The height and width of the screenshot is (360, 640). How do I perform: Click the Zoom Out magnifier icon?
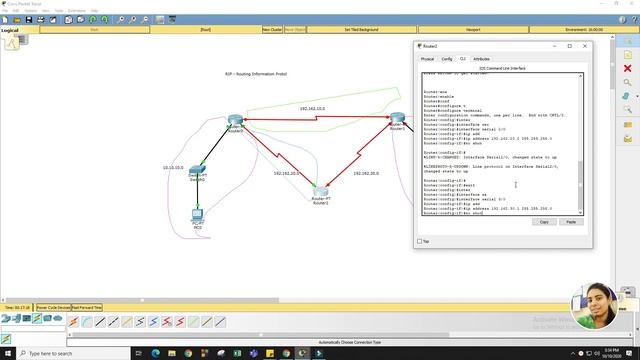[x=145, y=20]
